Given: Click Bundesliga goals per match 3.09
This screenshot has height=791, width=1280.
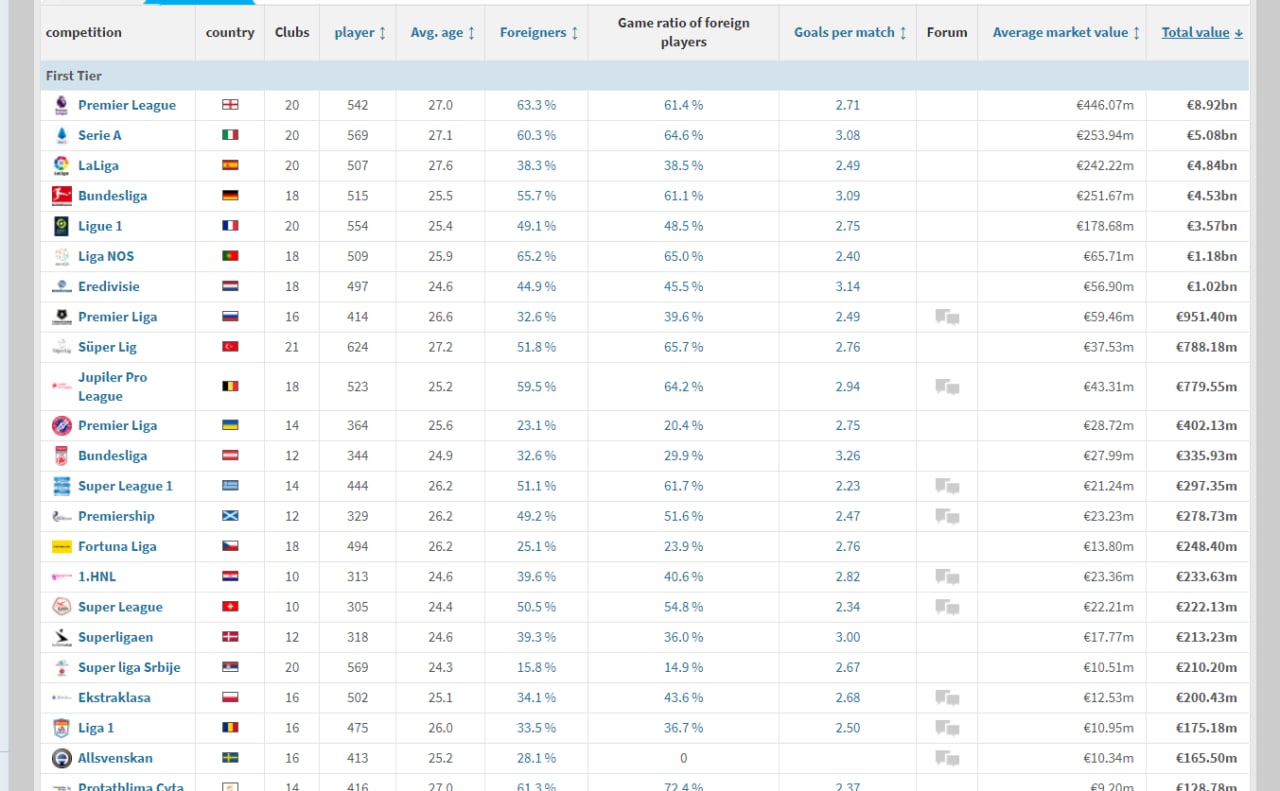Looking at the screenshot, I should pos(847,196).
